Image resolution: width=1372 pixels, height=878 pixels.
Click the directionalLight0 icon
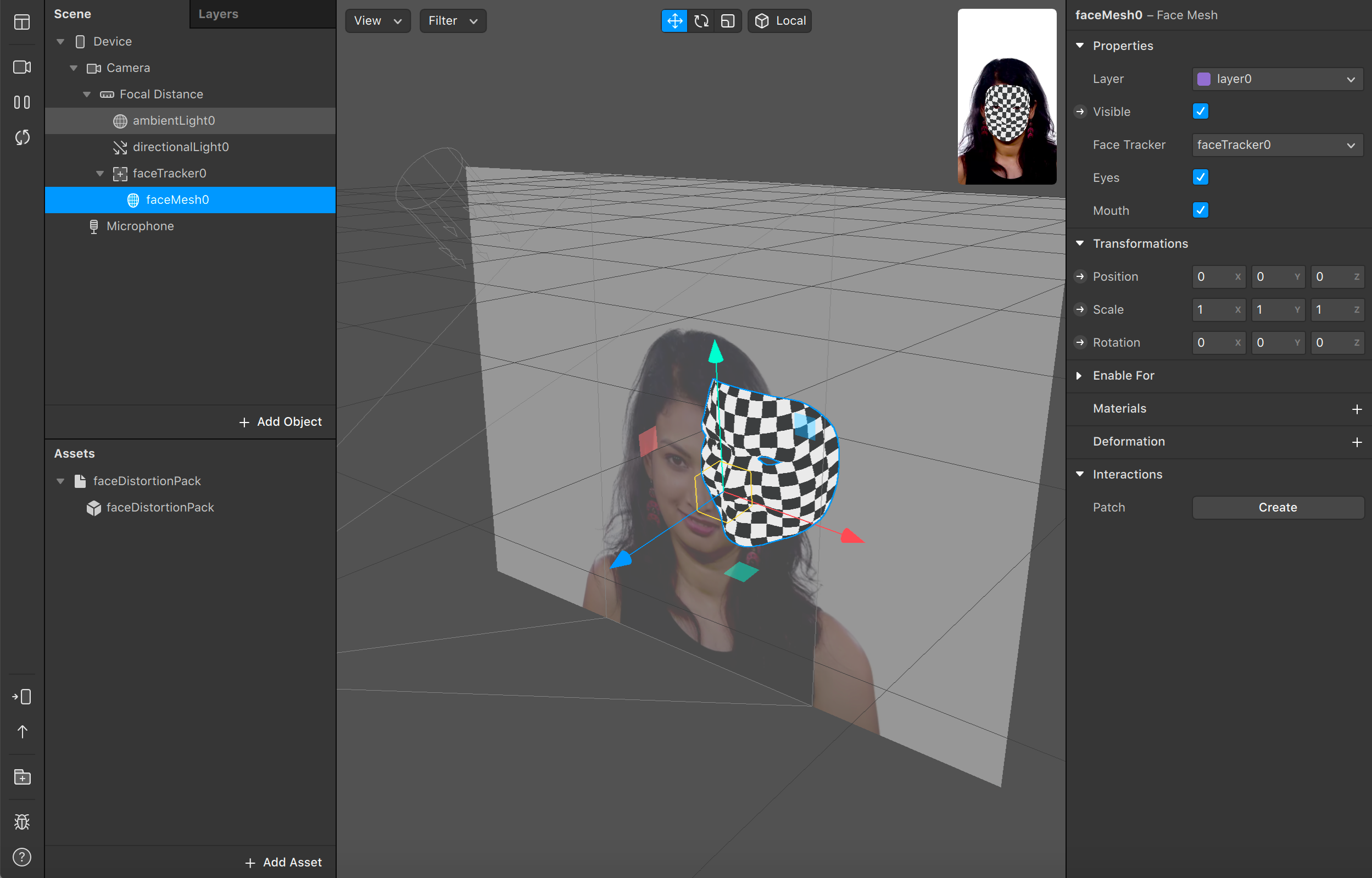coord(120,147)
